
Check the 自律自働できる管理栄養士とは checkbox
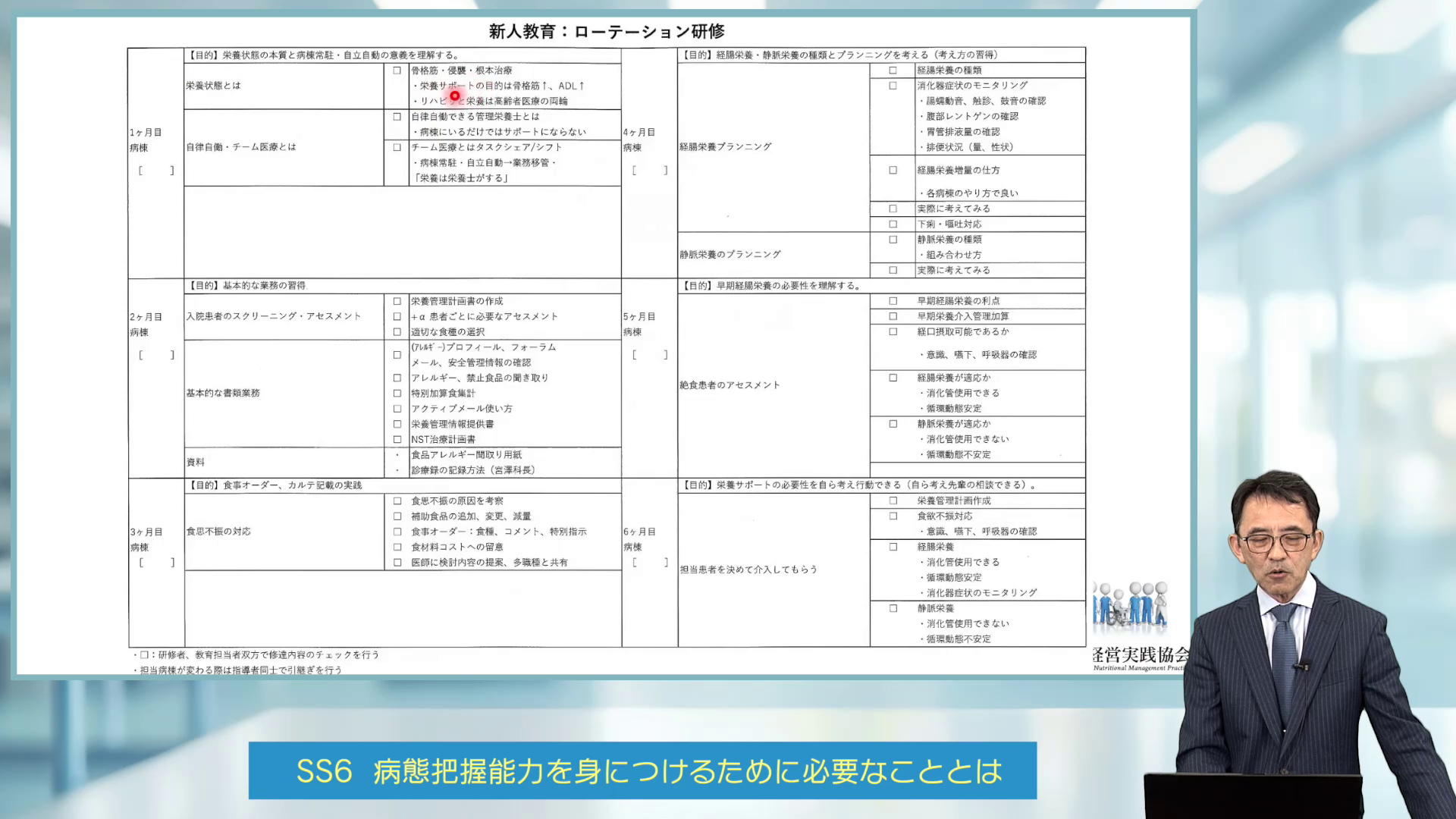point(397,117)
